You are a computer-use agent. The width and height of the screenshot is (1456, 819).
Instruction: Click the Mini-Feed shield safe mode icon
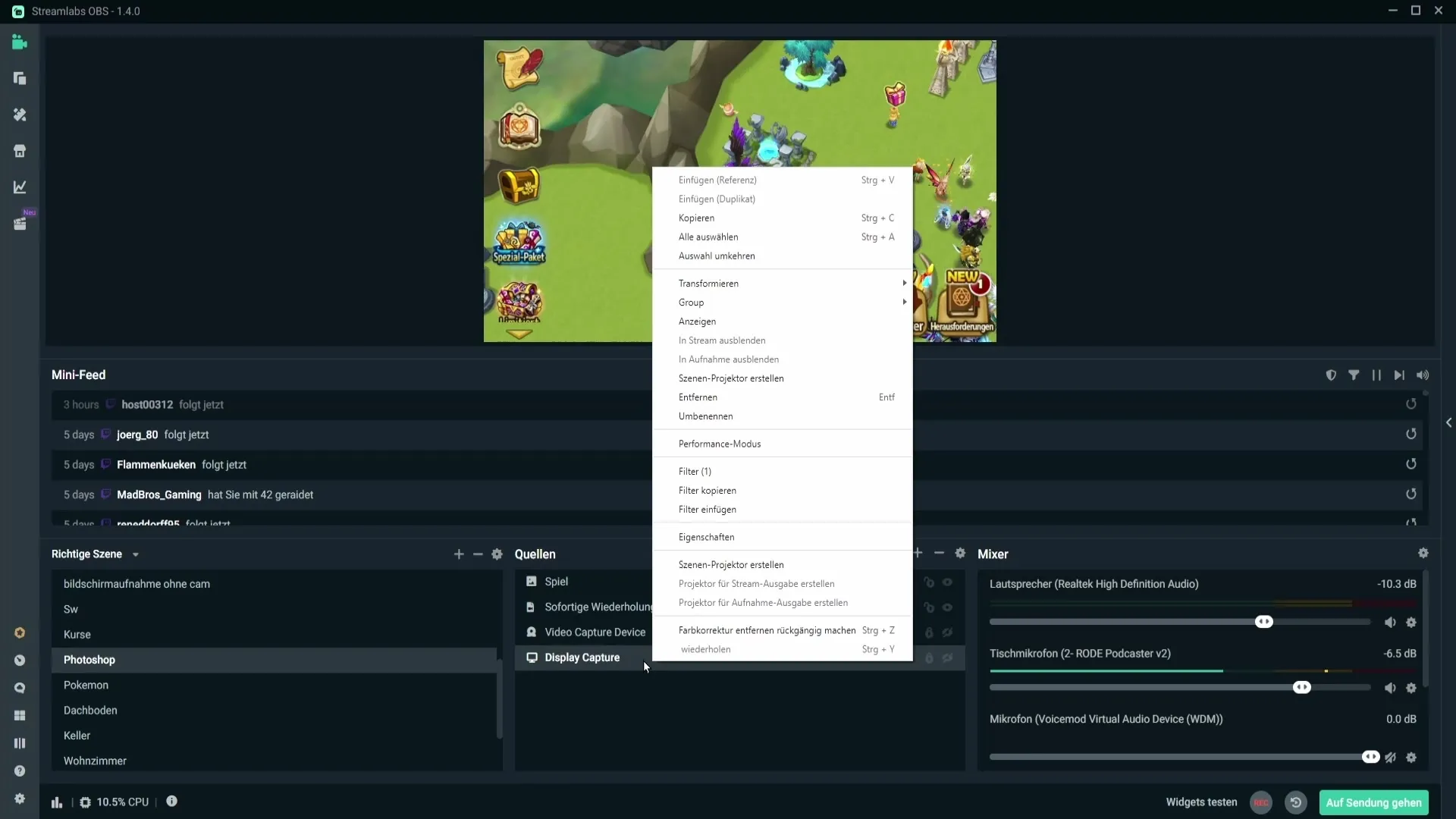pos(1331,375)
